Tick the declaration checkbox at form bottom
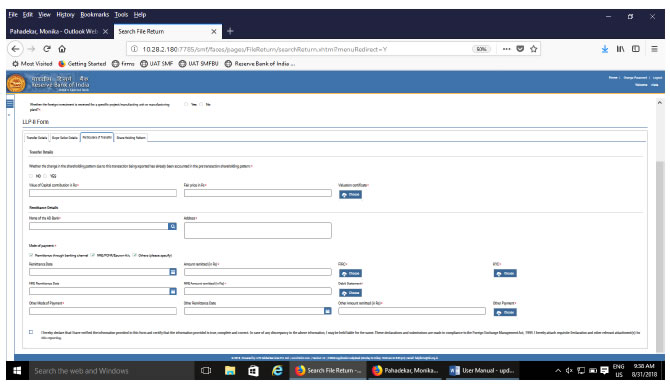Viewport: 670px width, 386px height. click(31, 332)
